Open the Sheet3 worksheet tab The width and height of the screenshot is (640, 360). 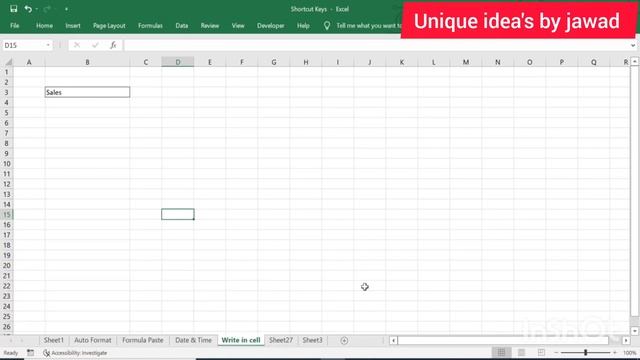click(312, 340)
